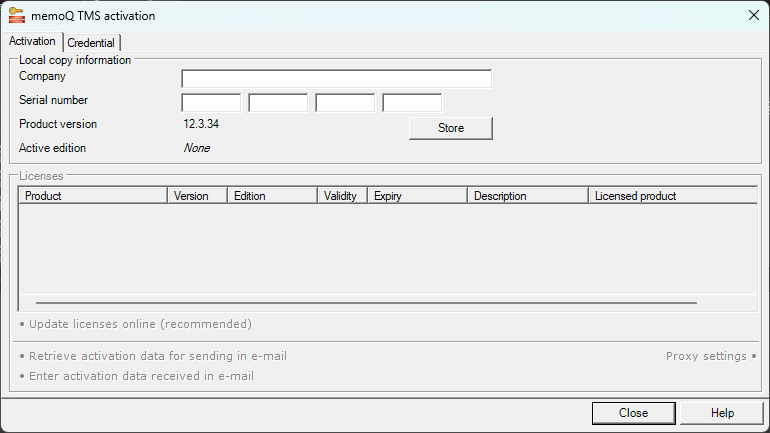Click the Expiry column header

pos(417,196)
